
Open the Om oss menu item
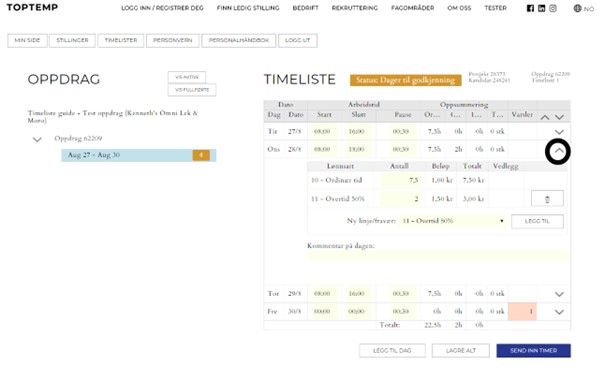459,8
